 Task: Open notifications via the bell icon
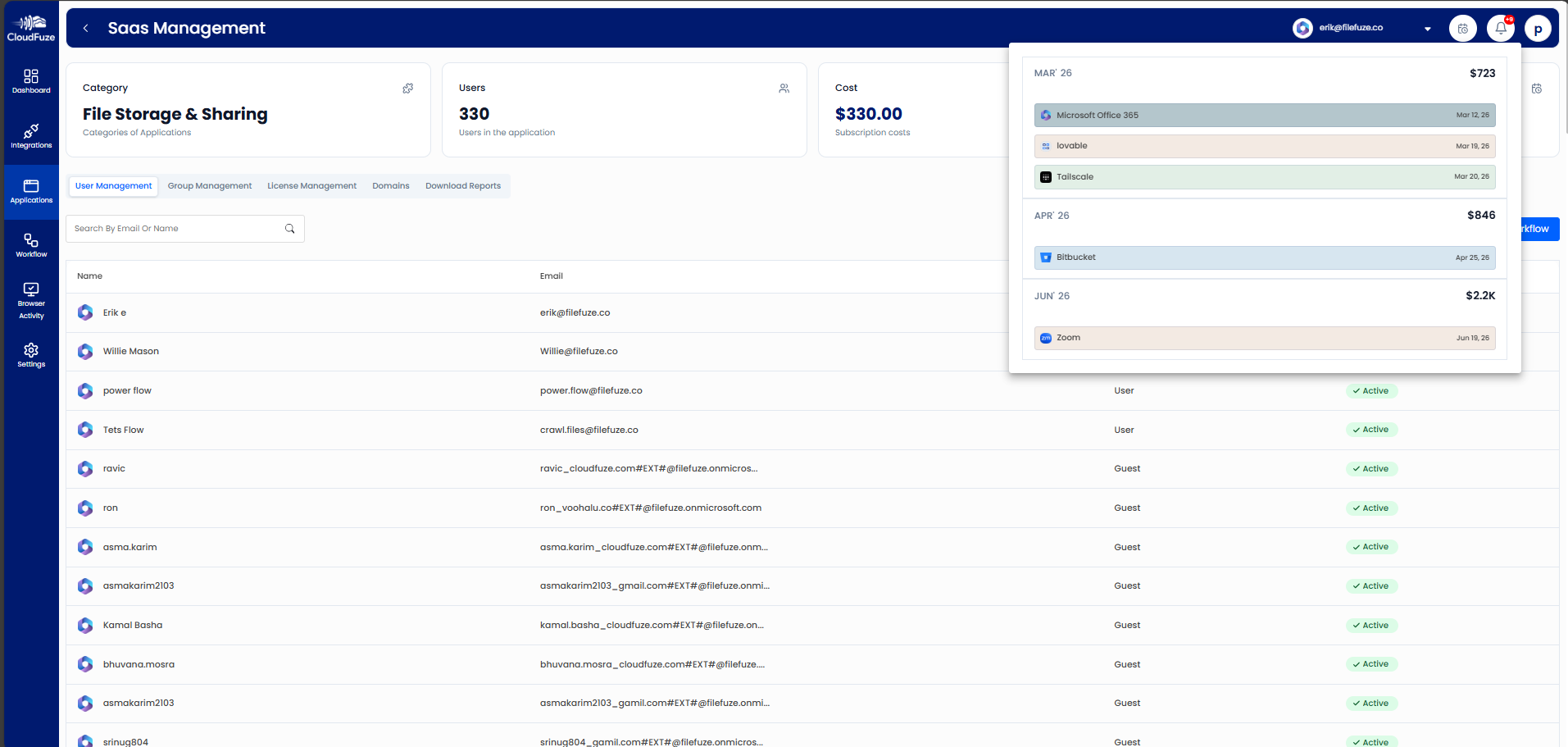[1500, 28]
